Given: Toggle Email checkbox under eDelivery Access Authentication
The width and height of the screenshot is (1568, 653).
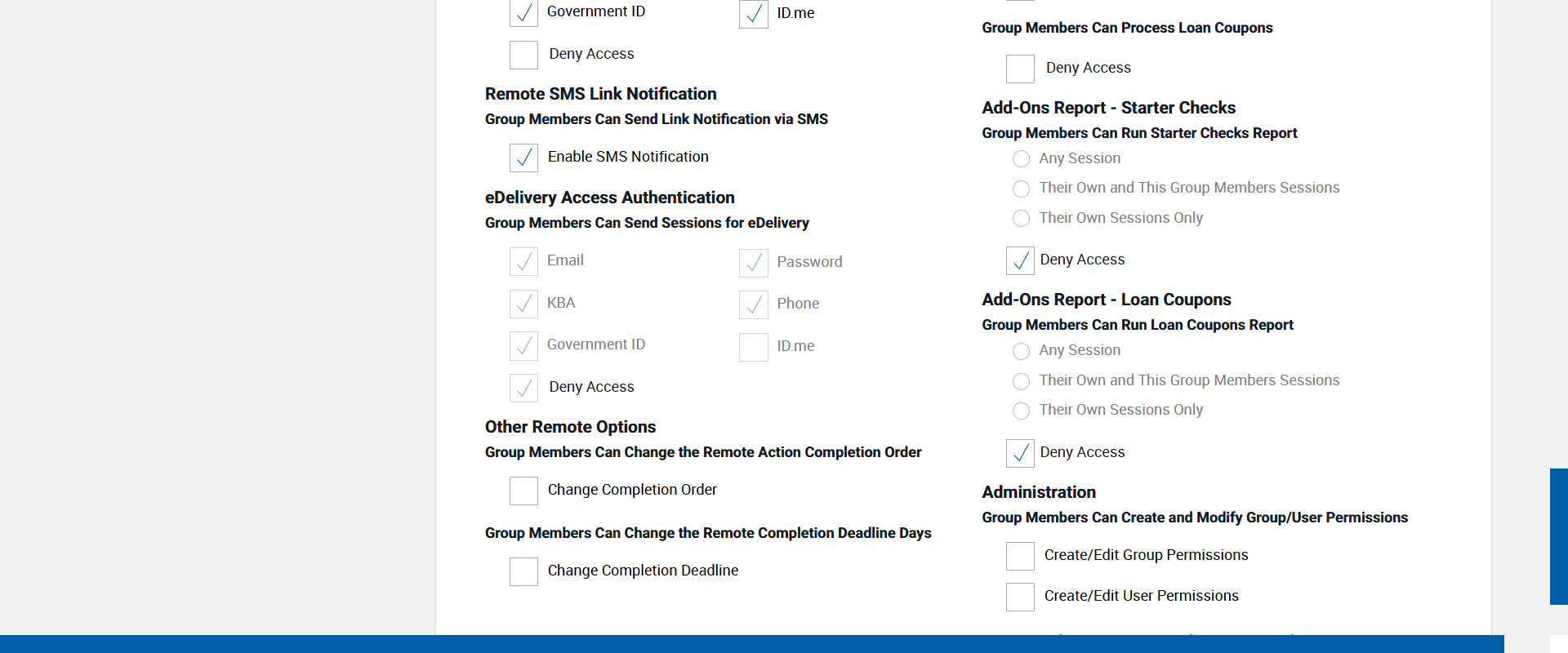Looking at the screenshot, I should coord(523,261).
